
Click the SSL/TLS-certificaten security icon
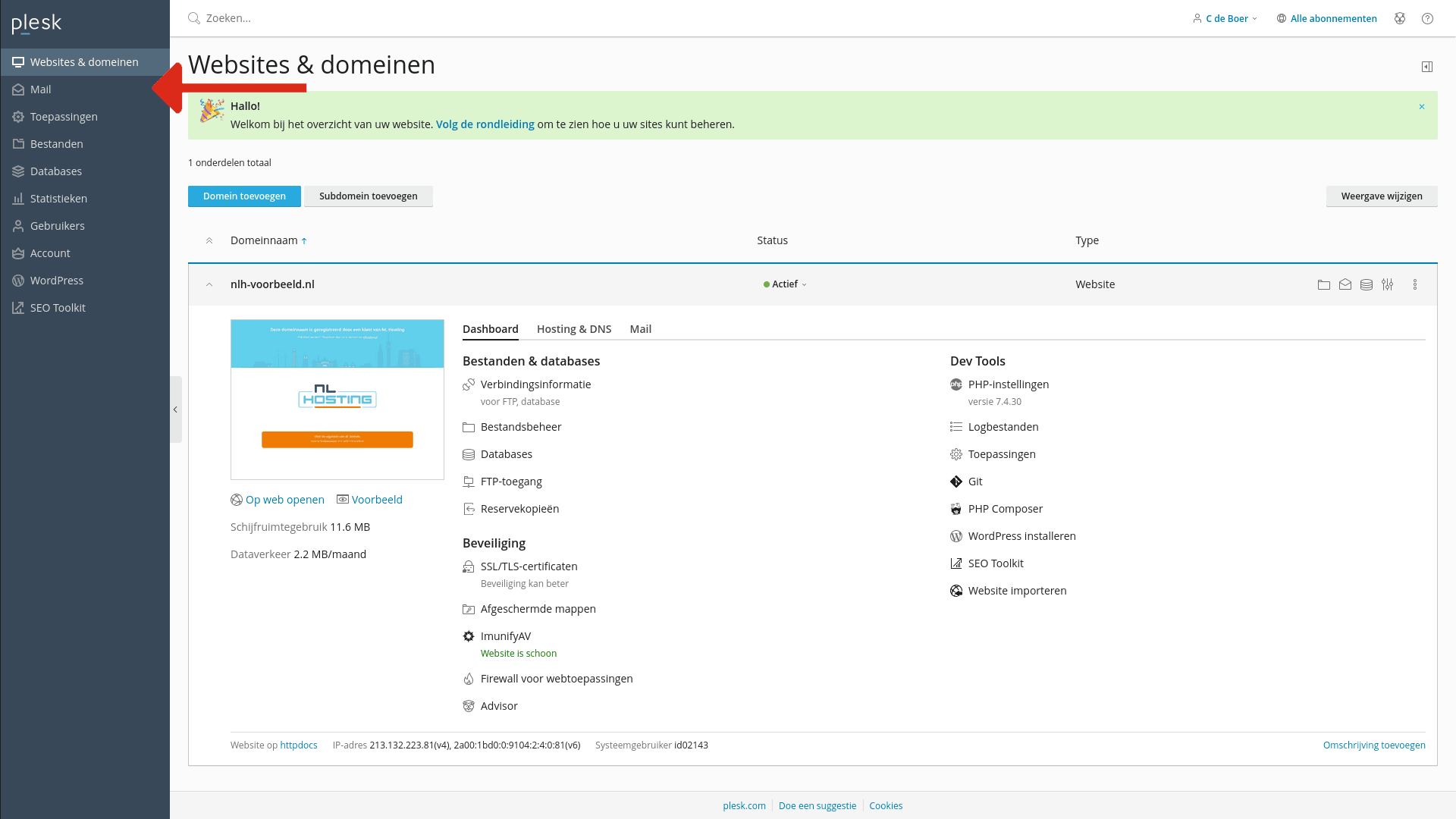468,566
